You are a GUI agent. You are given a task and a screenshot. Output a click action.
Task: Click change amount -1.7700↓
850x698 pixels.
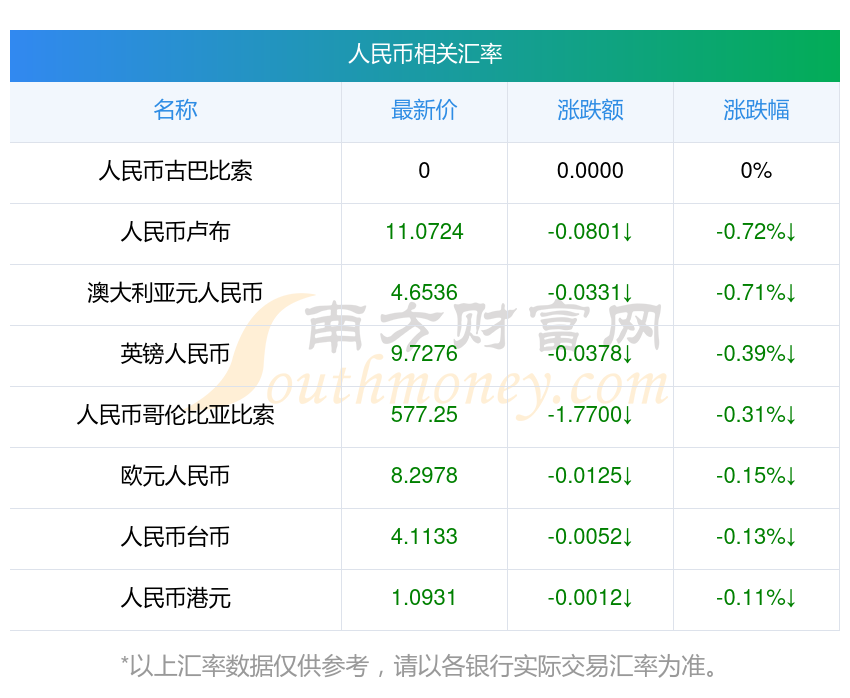coord(590,415)
